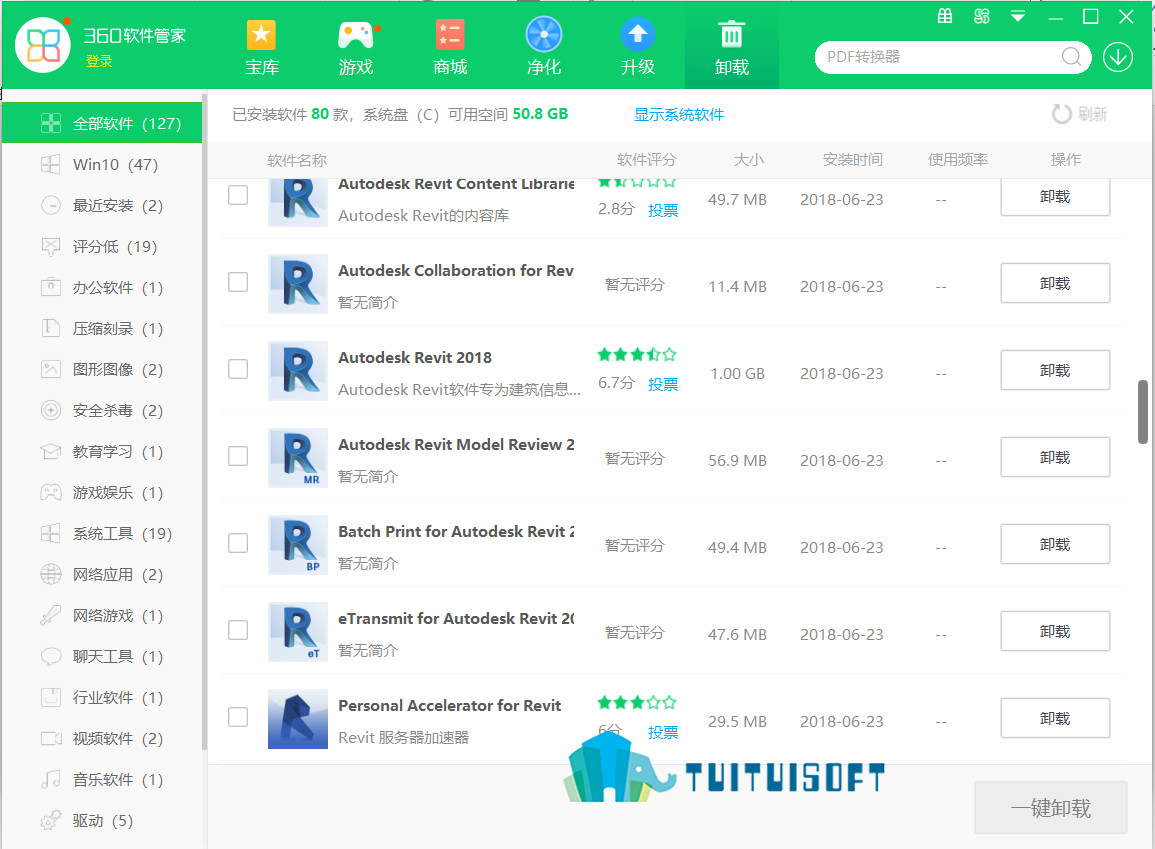Check the Autodesk Collaboration for Revit checkbox

click(x=238, y=282)
